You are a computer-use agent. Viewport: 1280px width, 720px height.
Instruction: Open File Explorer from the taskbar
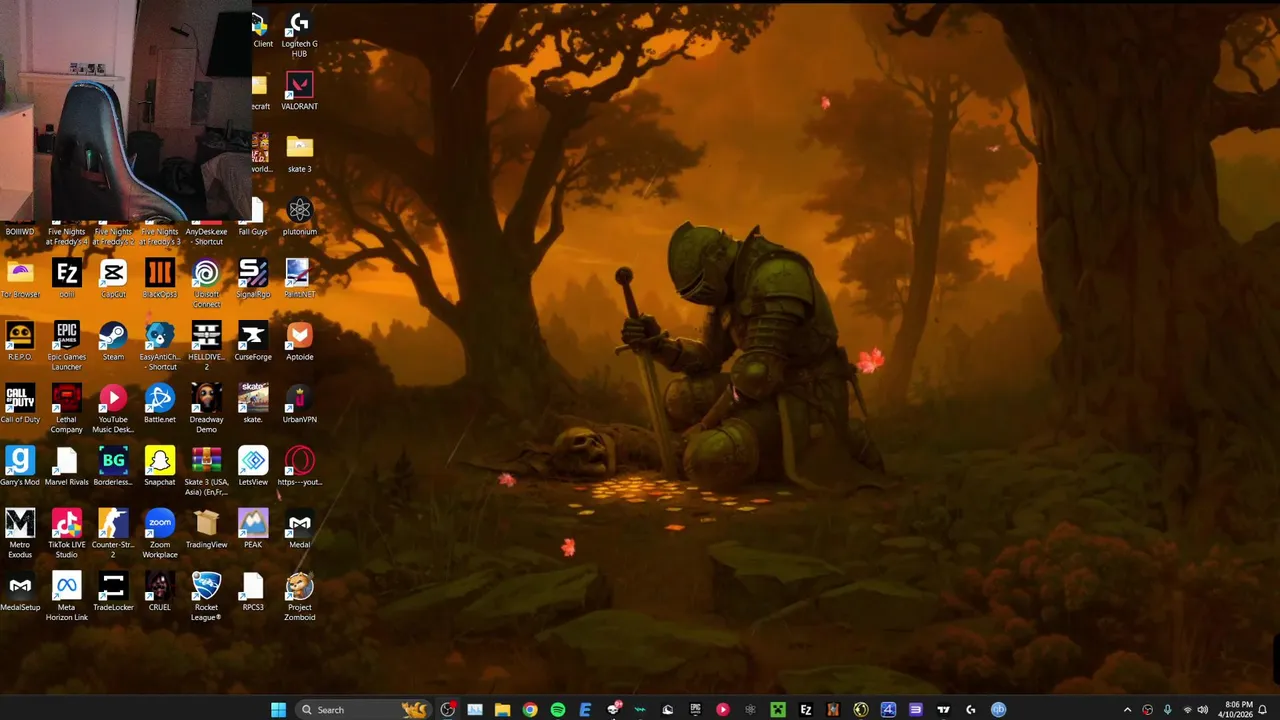502,710
